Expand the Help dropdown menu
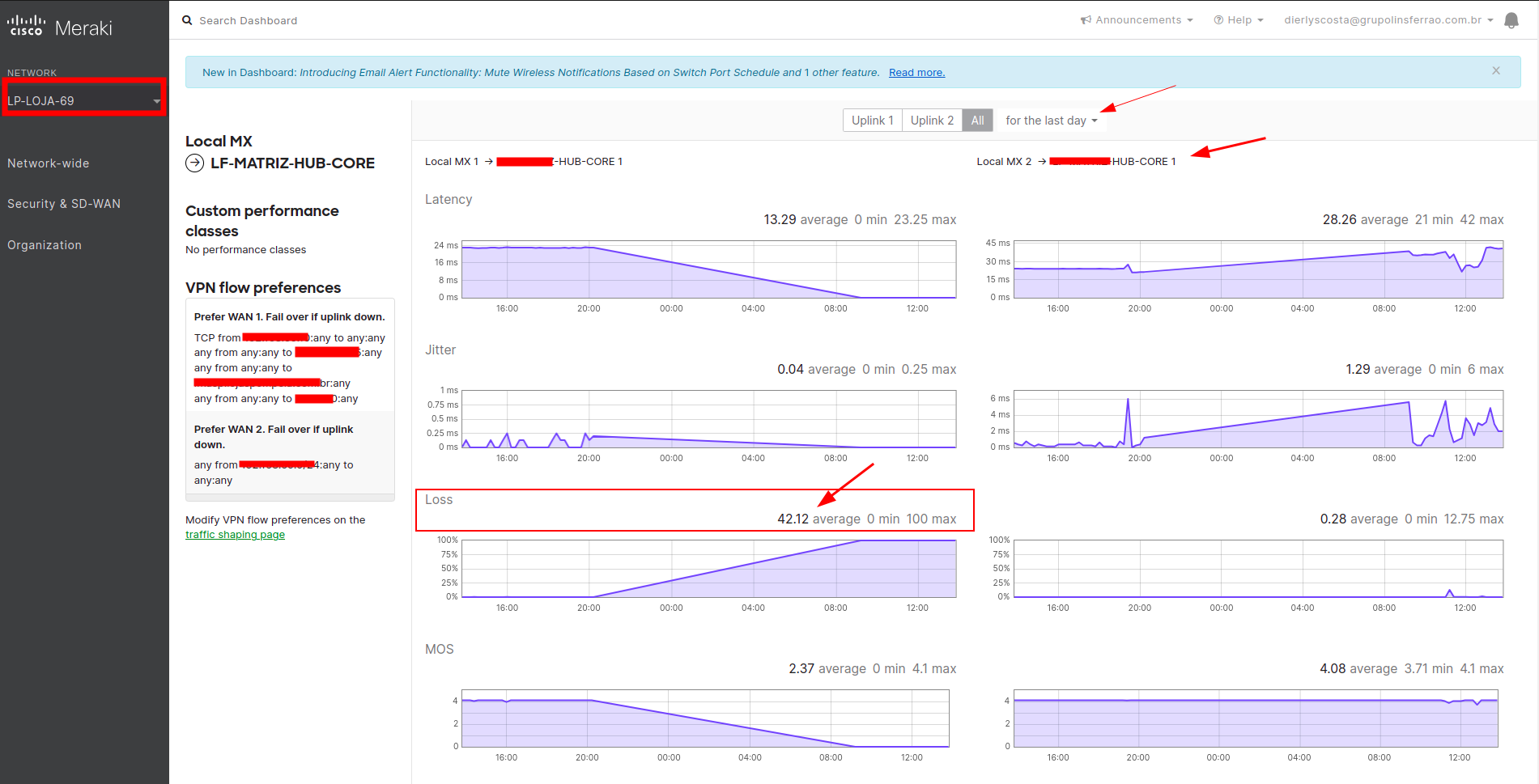 [1239, 20]
